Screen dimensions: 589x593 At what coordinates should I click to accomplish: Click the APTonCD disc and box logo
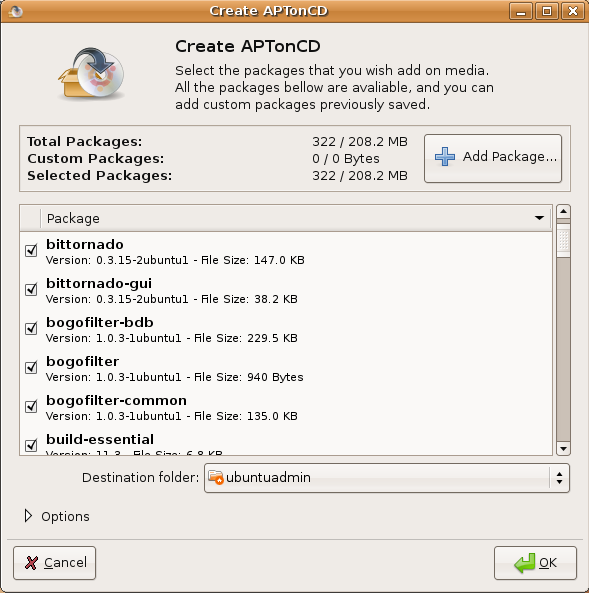[91, 73]
